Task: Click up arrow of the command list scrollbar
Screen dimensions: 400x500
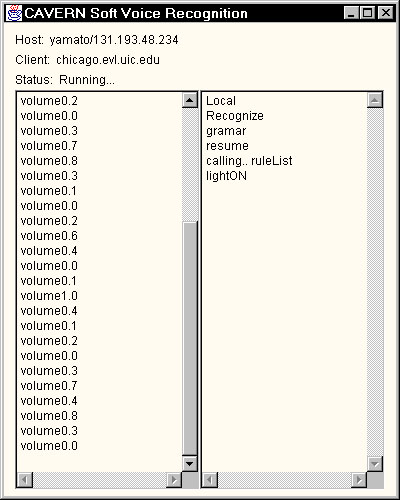Action: [x=375, y=100]
